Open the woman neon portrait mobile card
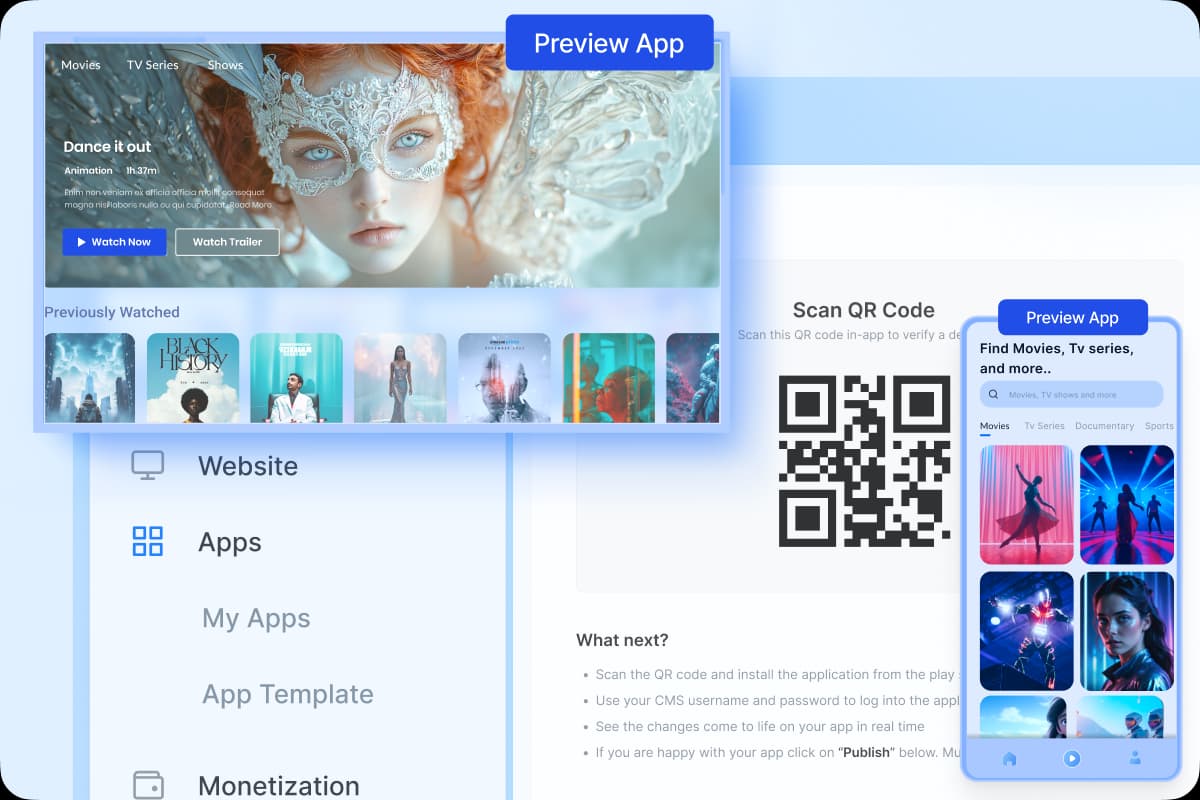Screen dimensions: 1200x800 coord(1127,631)
